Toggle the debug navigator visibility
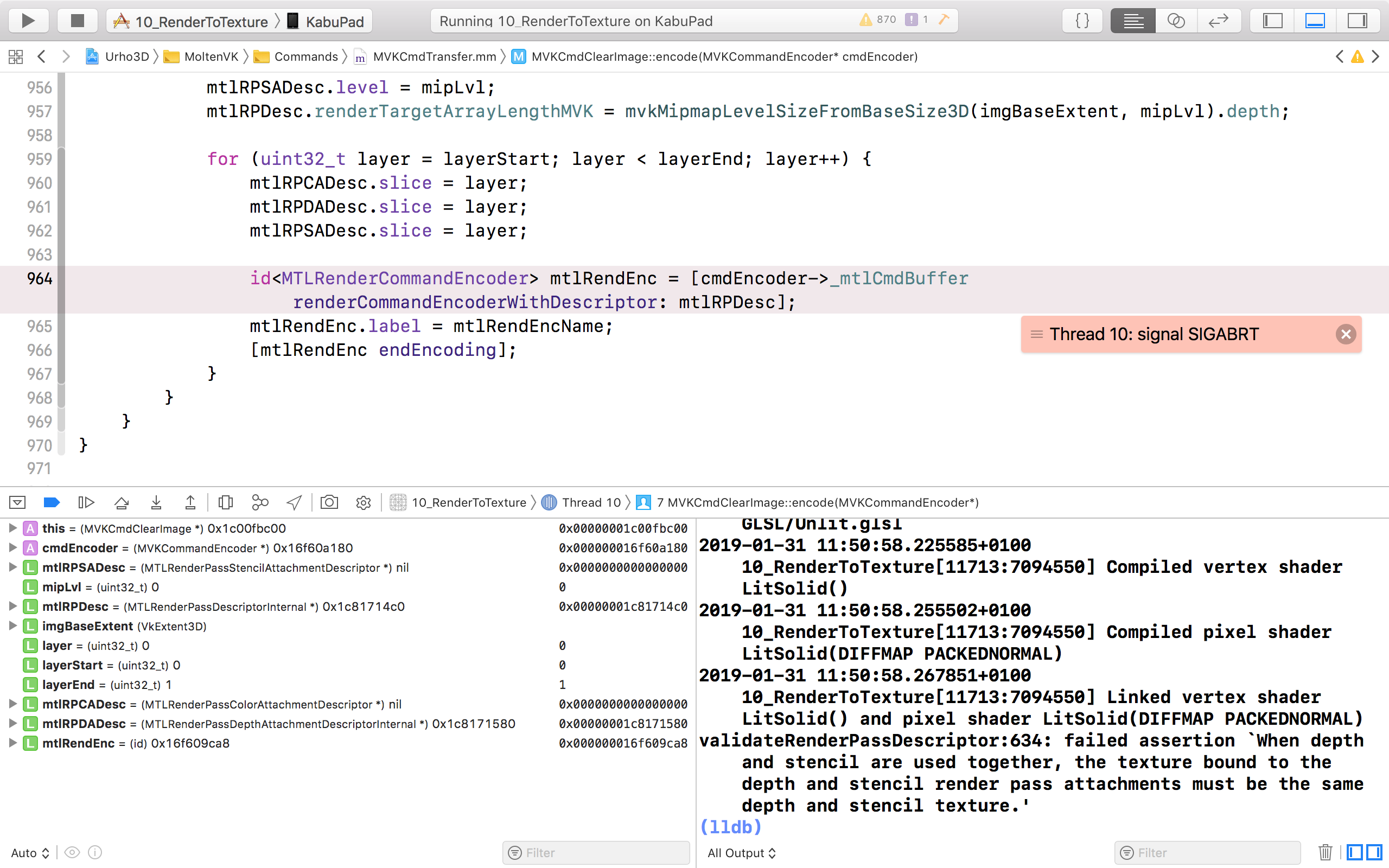 (17, 501)
